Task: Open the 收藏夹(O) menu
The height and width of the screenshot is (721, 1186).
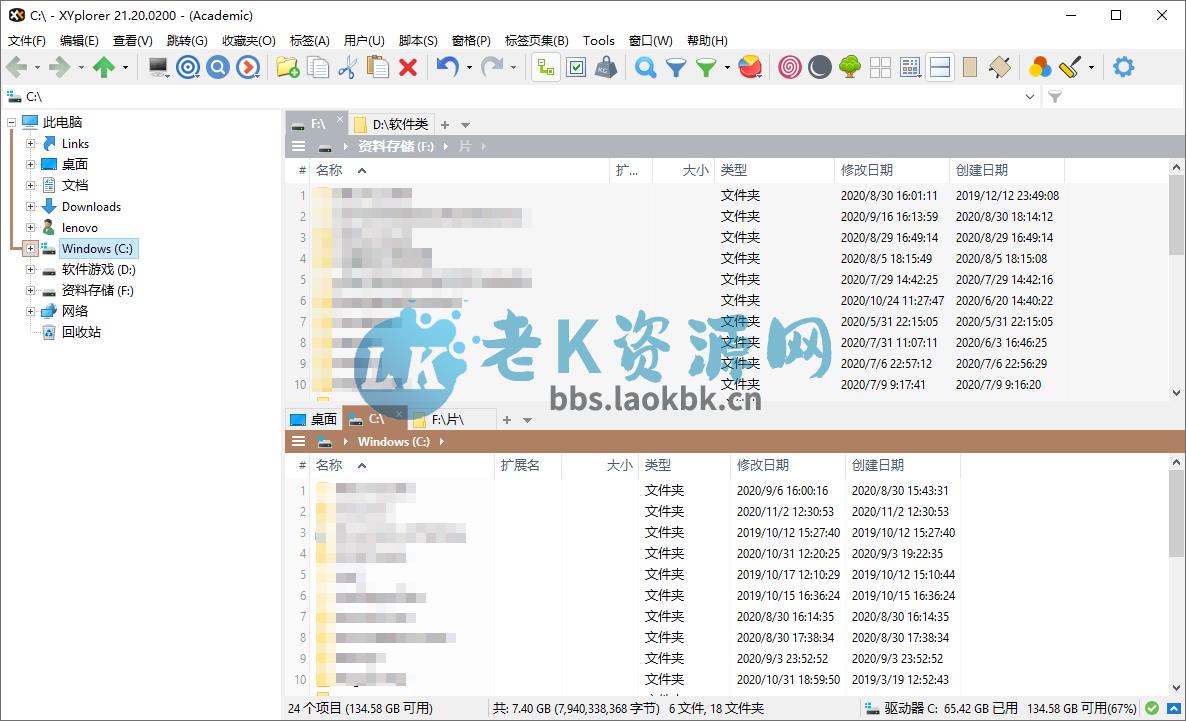Action: click(249, 41)
